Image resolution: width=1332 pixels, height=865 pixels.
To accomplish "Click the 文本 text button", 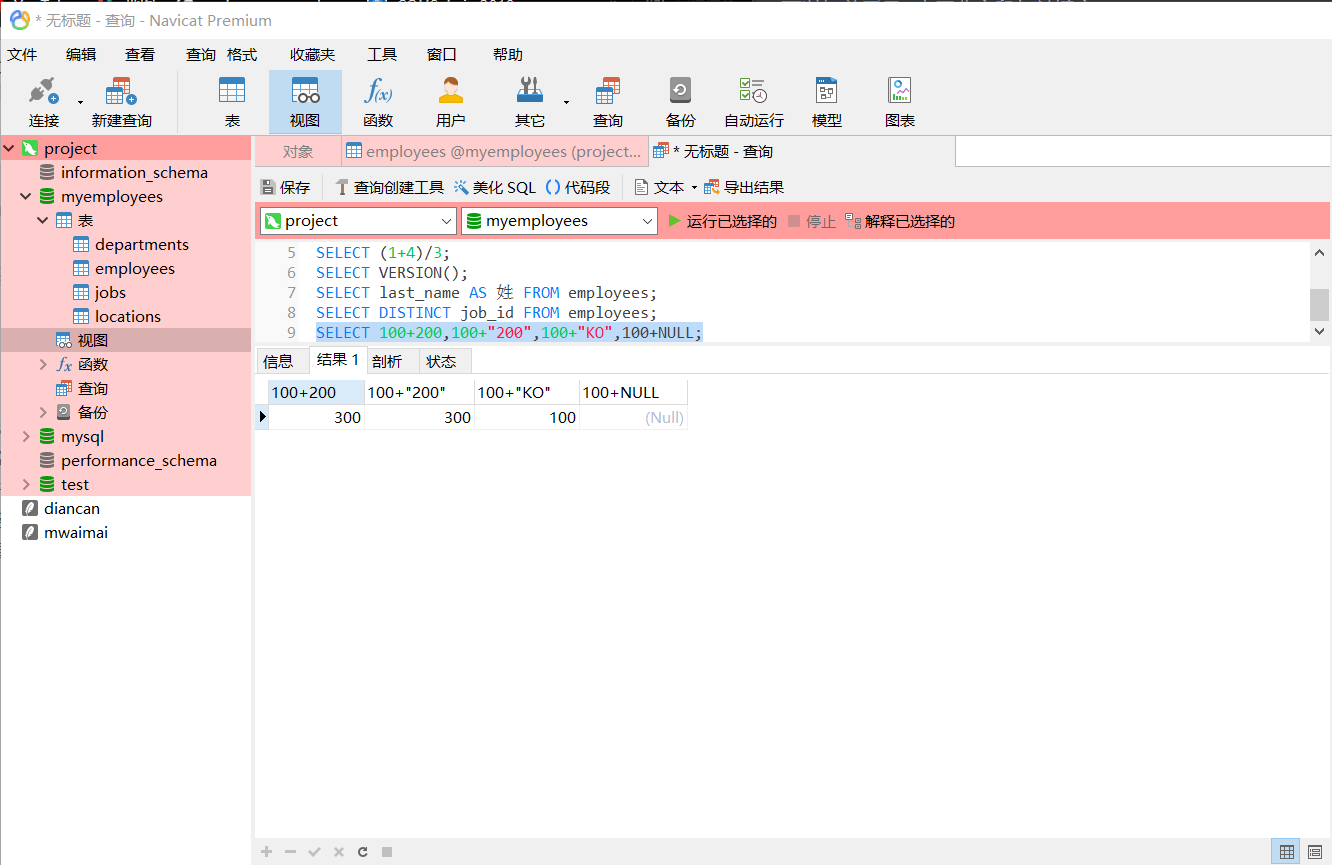I will (x=660, y=187).
